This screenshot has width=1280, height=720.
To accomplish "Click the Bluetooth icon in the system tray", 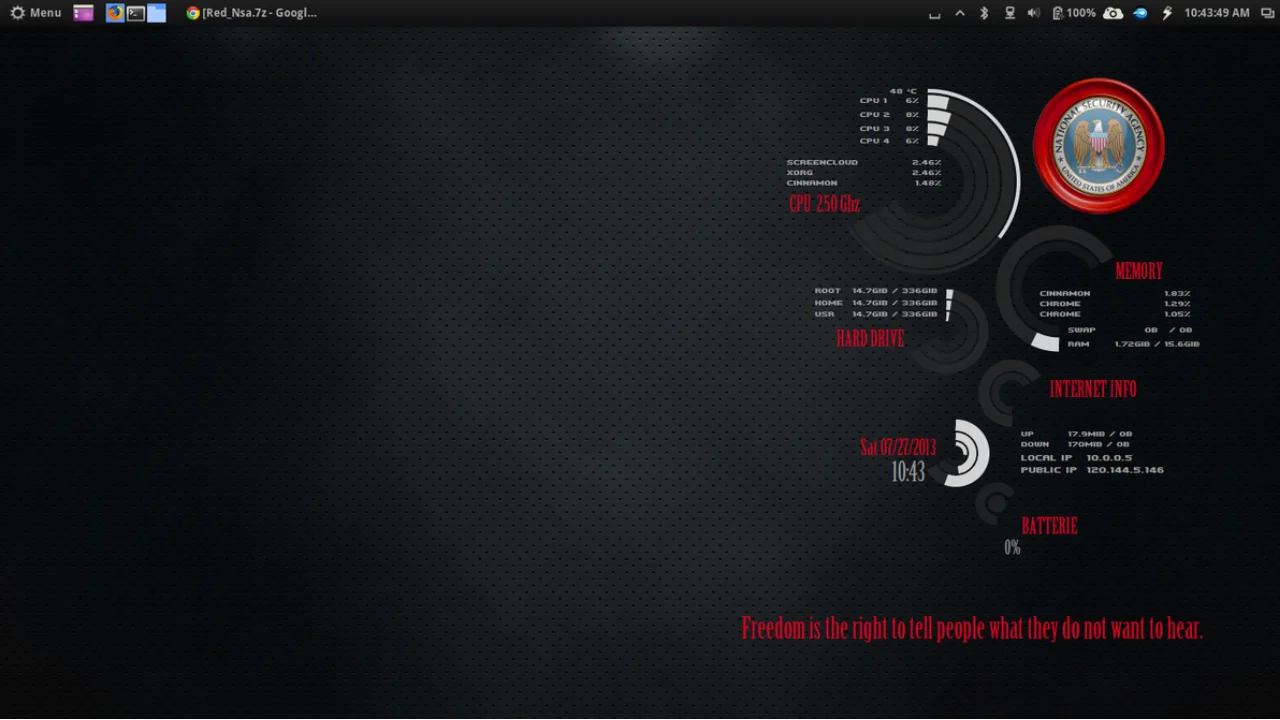I will [983, 13].
